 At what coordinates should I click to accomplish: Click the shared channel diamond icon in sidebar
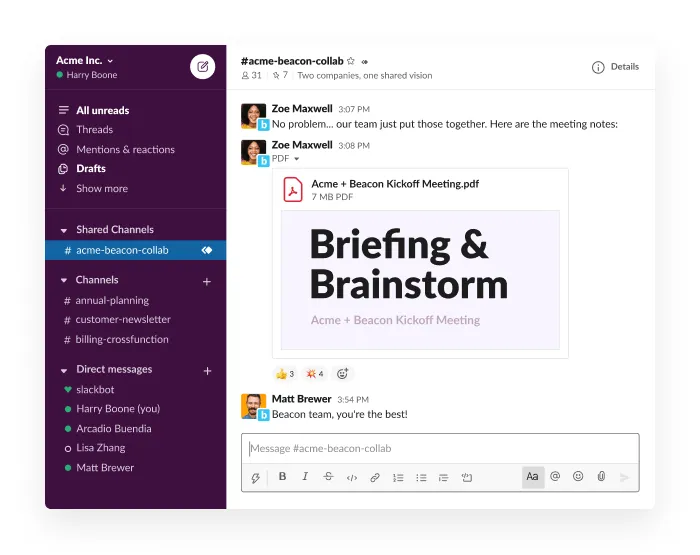207,250
